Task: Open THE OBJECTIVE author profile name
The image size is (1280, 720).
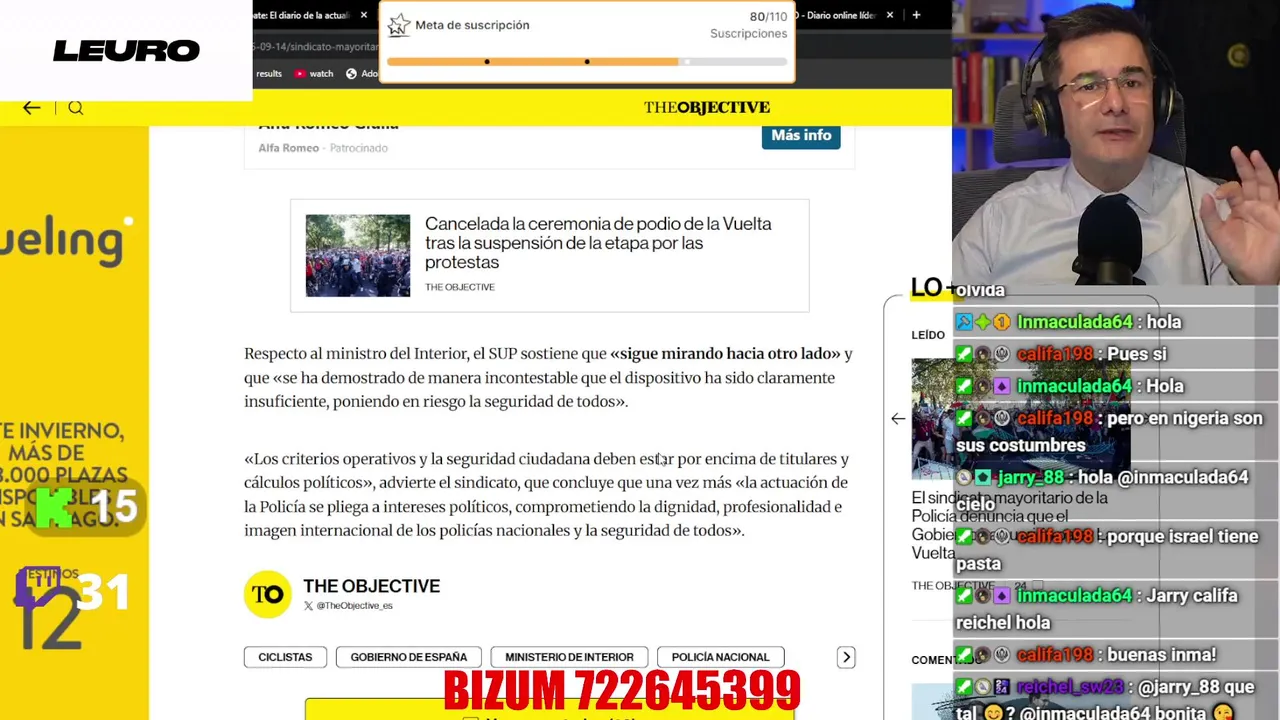Action: click(x=371, y=586)
